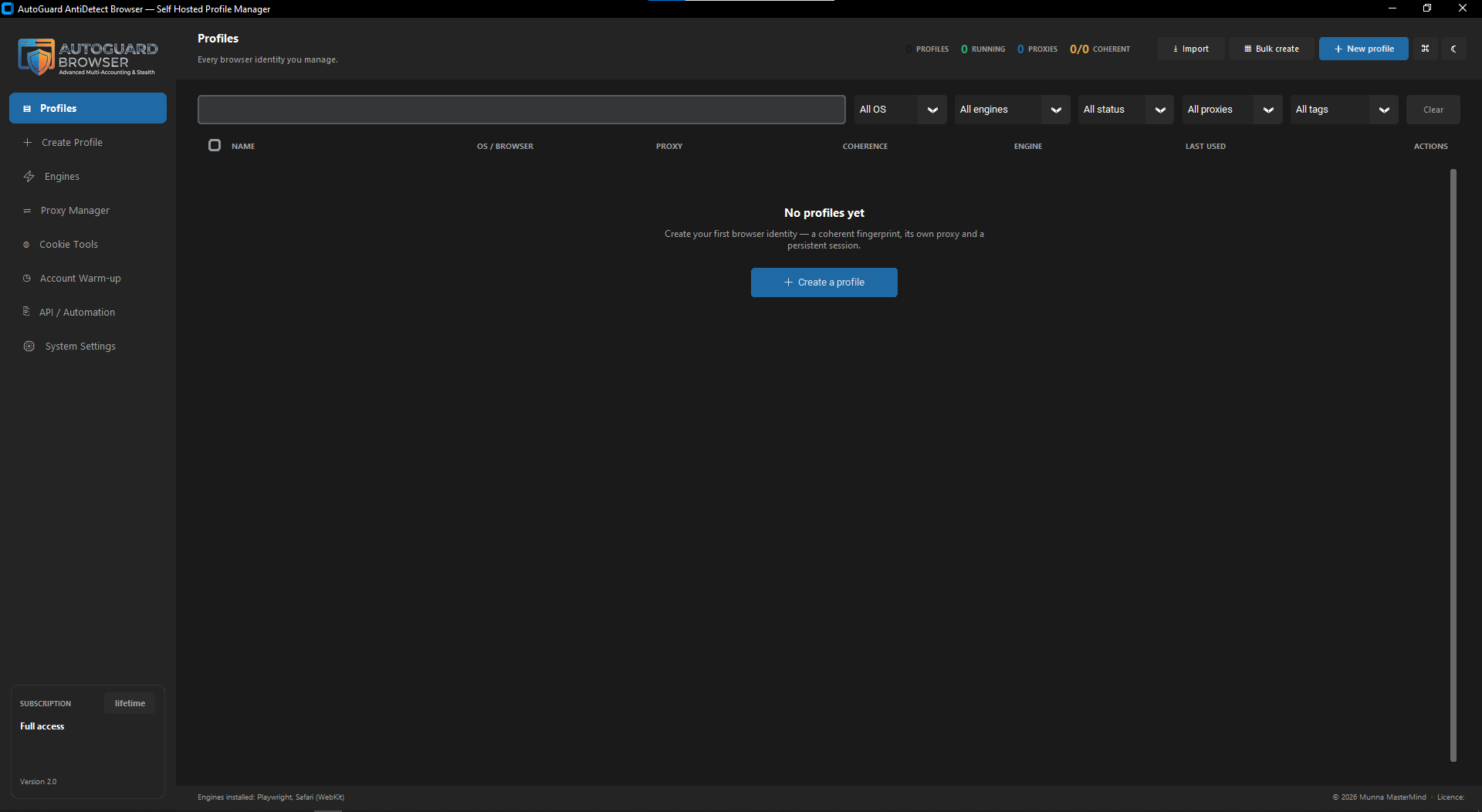Screen dimensions: 1482x812
Task: Click the OS / BROWSER column header
Action: click(505, 146)
